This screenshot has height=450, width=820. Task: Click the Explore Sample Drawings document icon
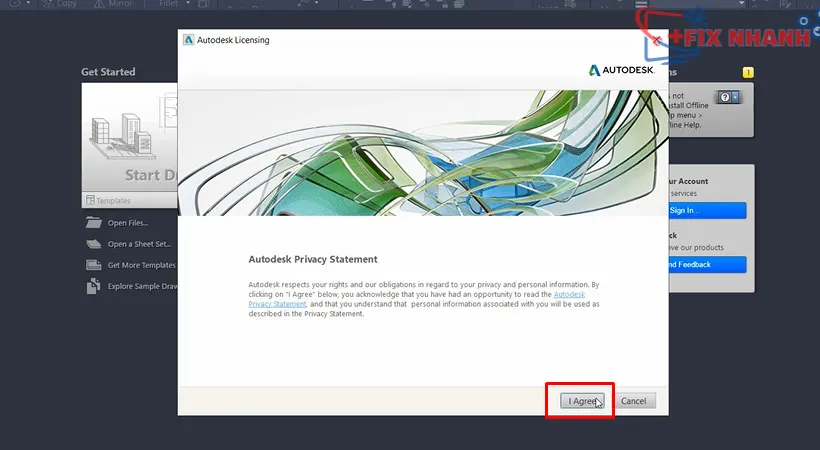tap(94, 286)
